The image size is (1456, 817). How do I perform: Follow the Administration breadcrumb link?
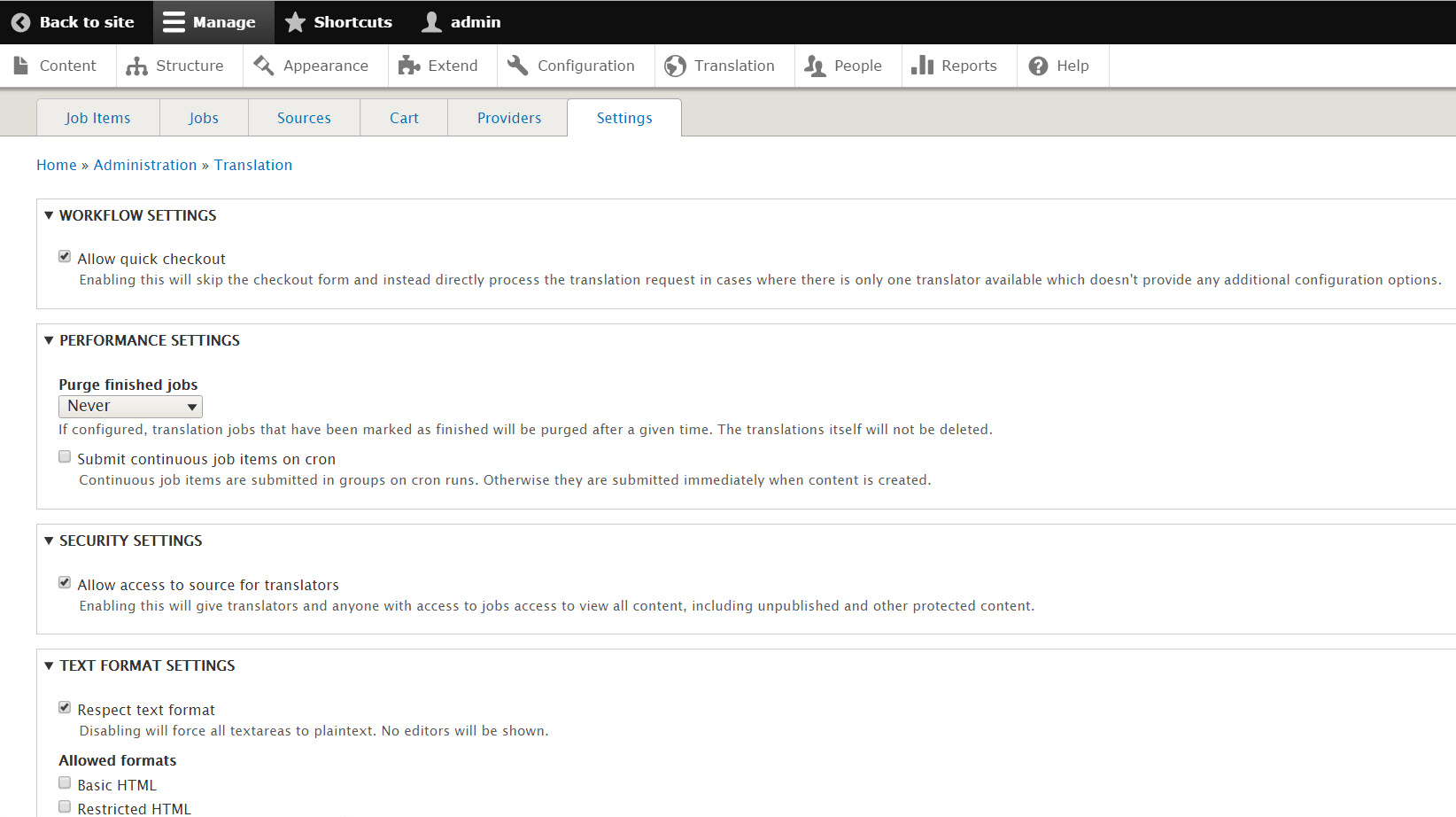coord(145,165)
